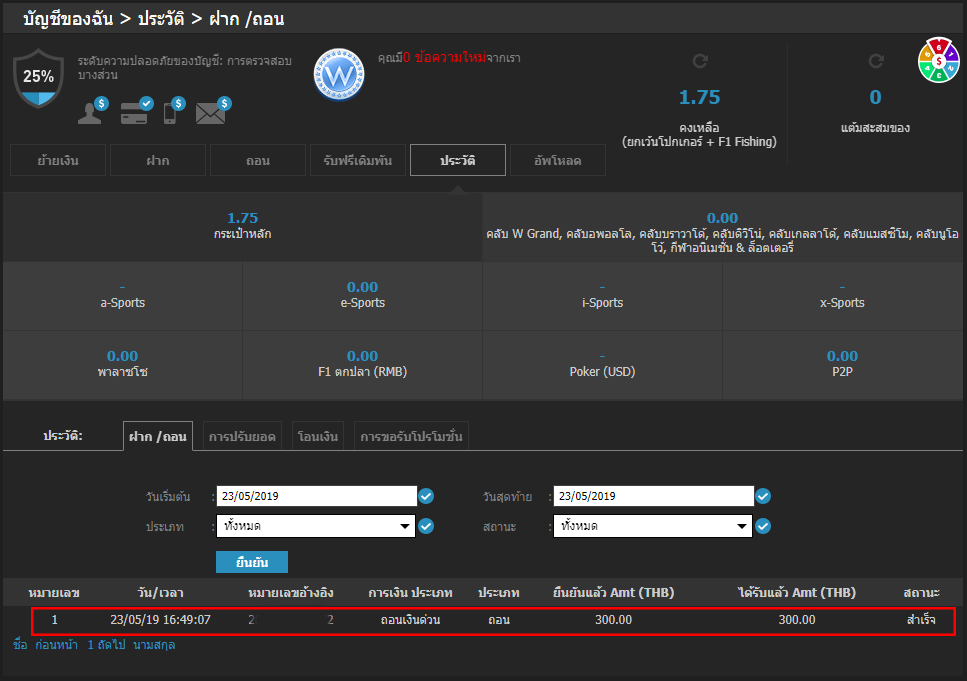Image resolution: width=967 pixels, height=681 pixels.
Task: Expand the ประเภท type dropdown
Action: point(316,526)
